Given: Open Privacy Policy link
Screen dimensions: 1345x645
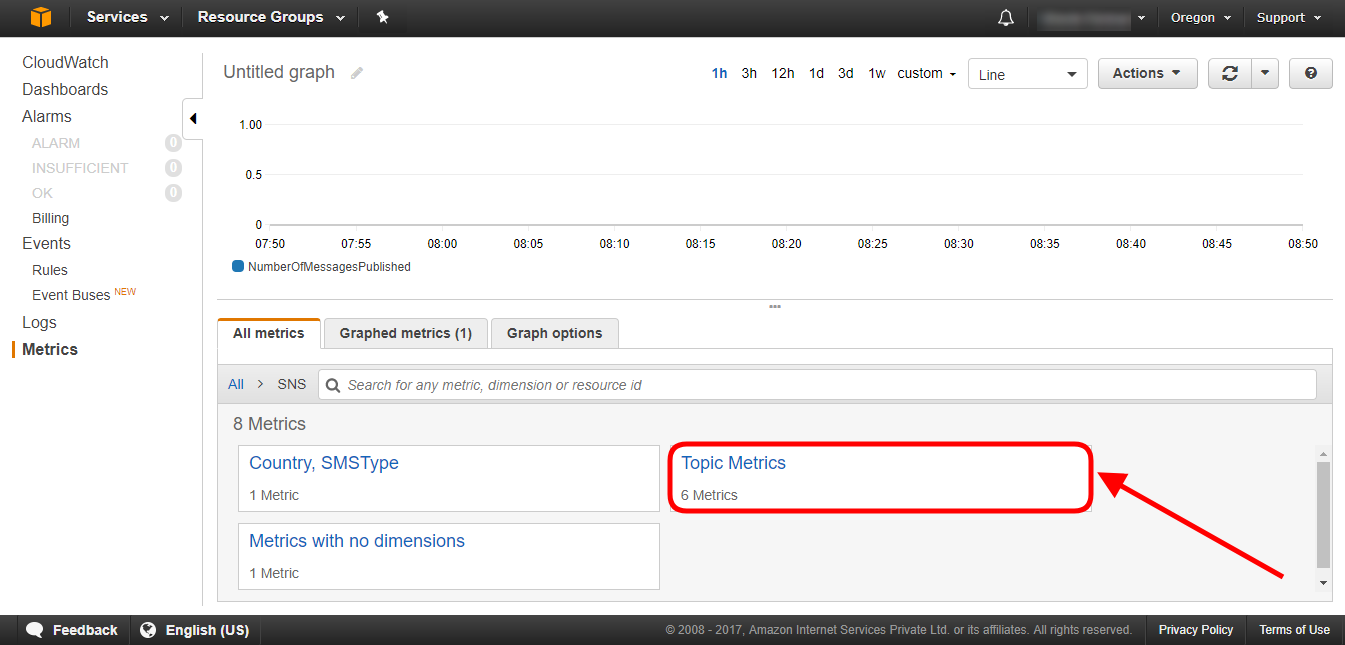Looking at the screenshot, I should (x=1195, y=630).
